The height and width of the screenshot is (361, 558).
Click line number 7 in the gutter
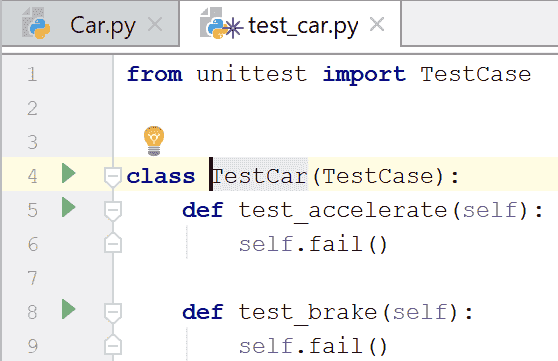(32, 278)
